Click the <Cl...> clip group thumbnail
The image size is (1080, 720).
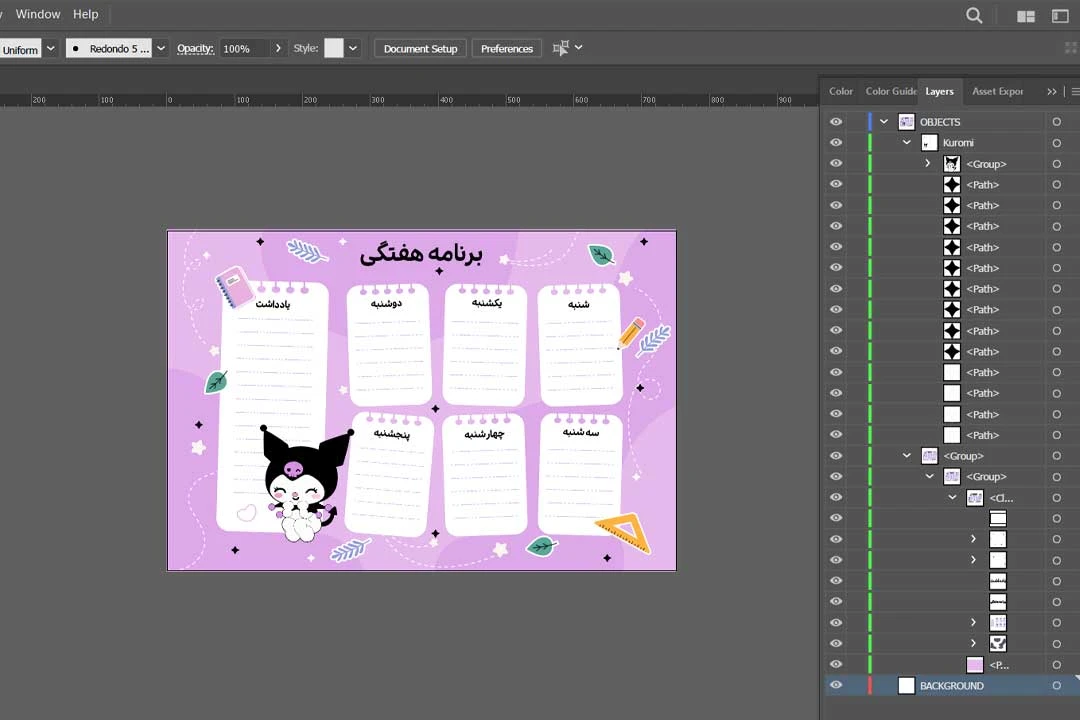975,497
